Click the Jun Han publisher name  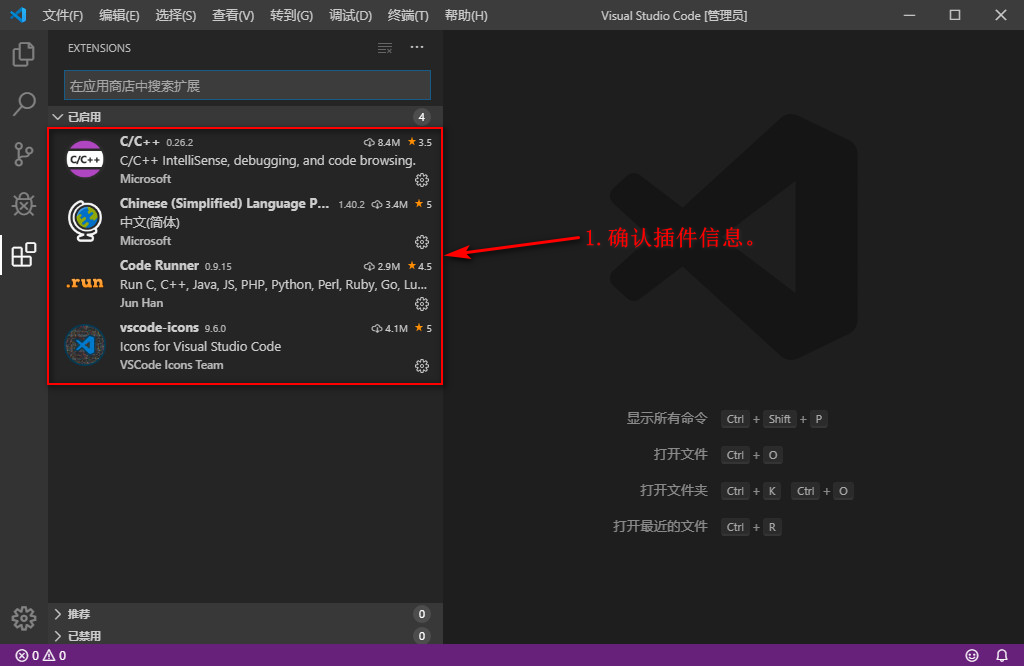(x=142, y=303)
